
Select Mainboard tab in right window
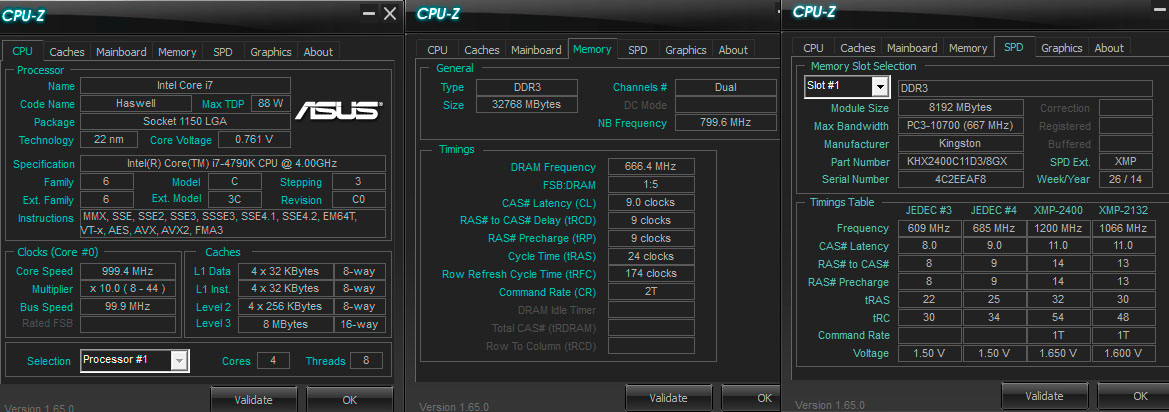[x=912, y=48]
